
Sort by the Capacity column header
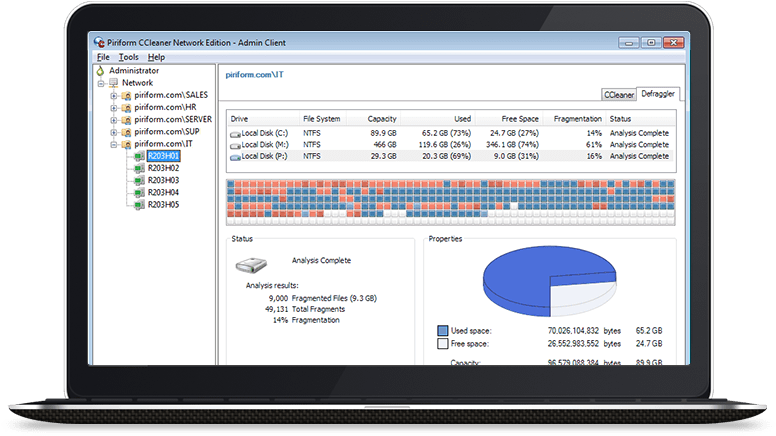pos(374,119)
